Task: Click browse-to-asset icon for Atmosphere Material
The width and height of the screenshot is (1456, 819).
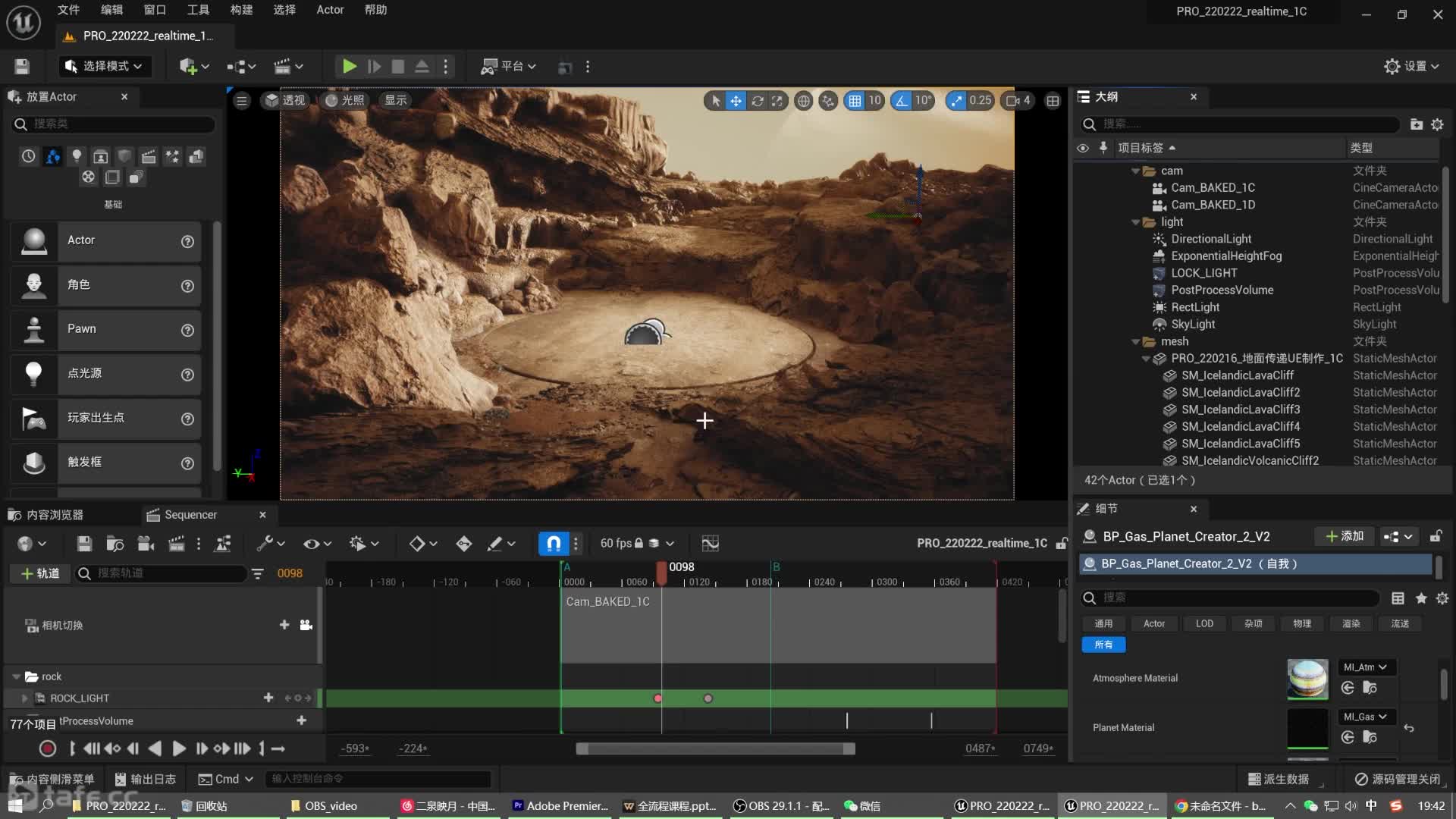Action: click(1370, 688)
